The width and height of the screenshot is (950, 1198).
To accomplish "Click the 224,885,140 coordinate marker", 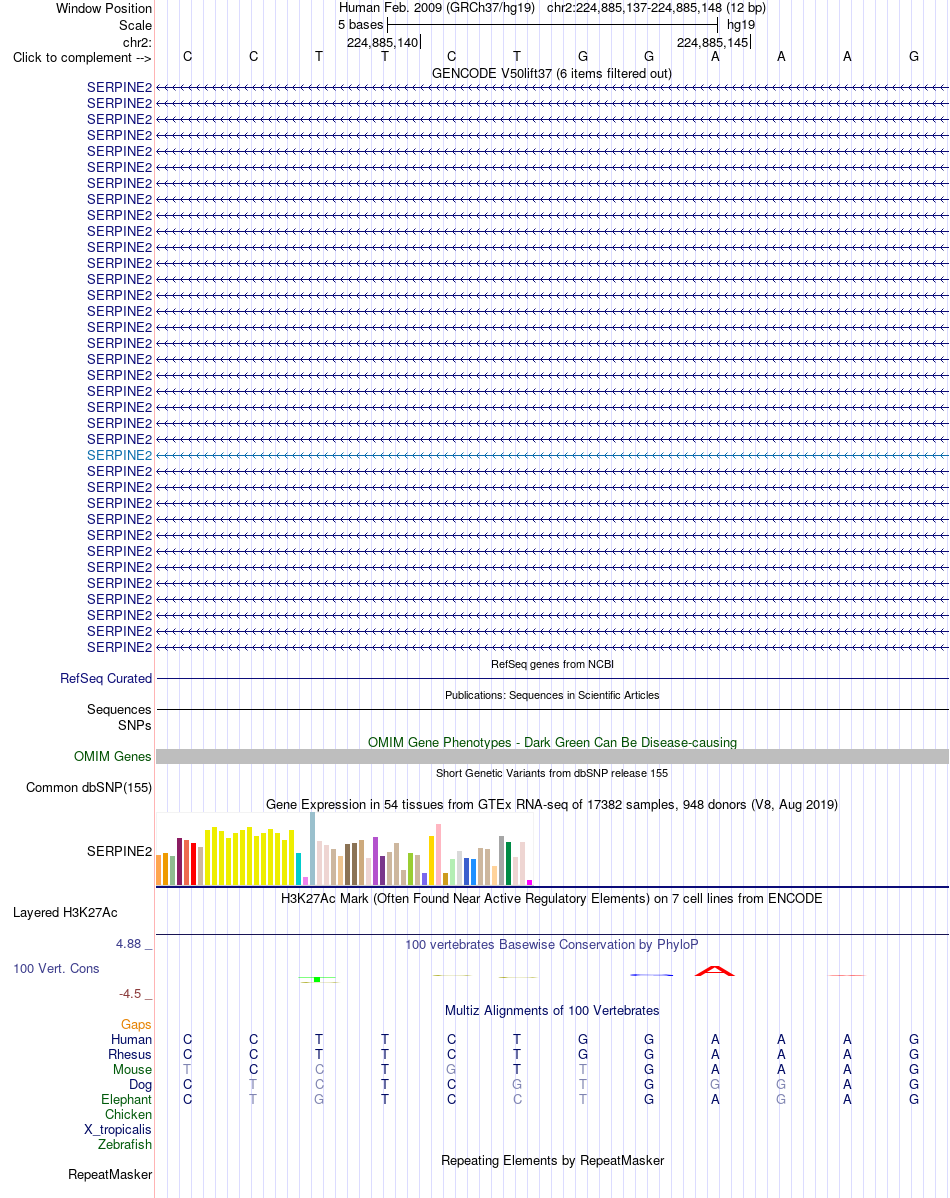I will tap(383, 42).
